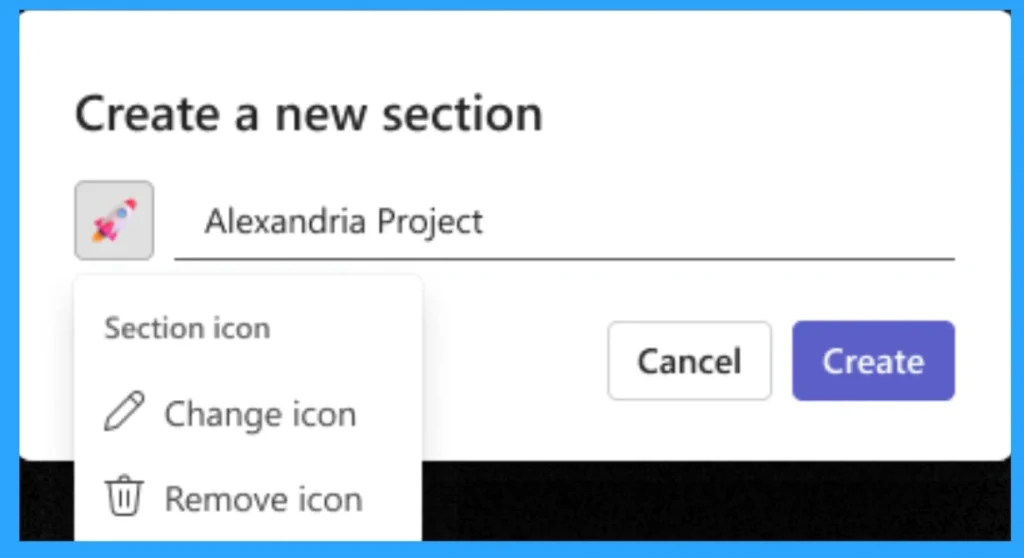Click the rocket emoji section icon
This screenshot has height=558, width=1024.
coord(114,220)
